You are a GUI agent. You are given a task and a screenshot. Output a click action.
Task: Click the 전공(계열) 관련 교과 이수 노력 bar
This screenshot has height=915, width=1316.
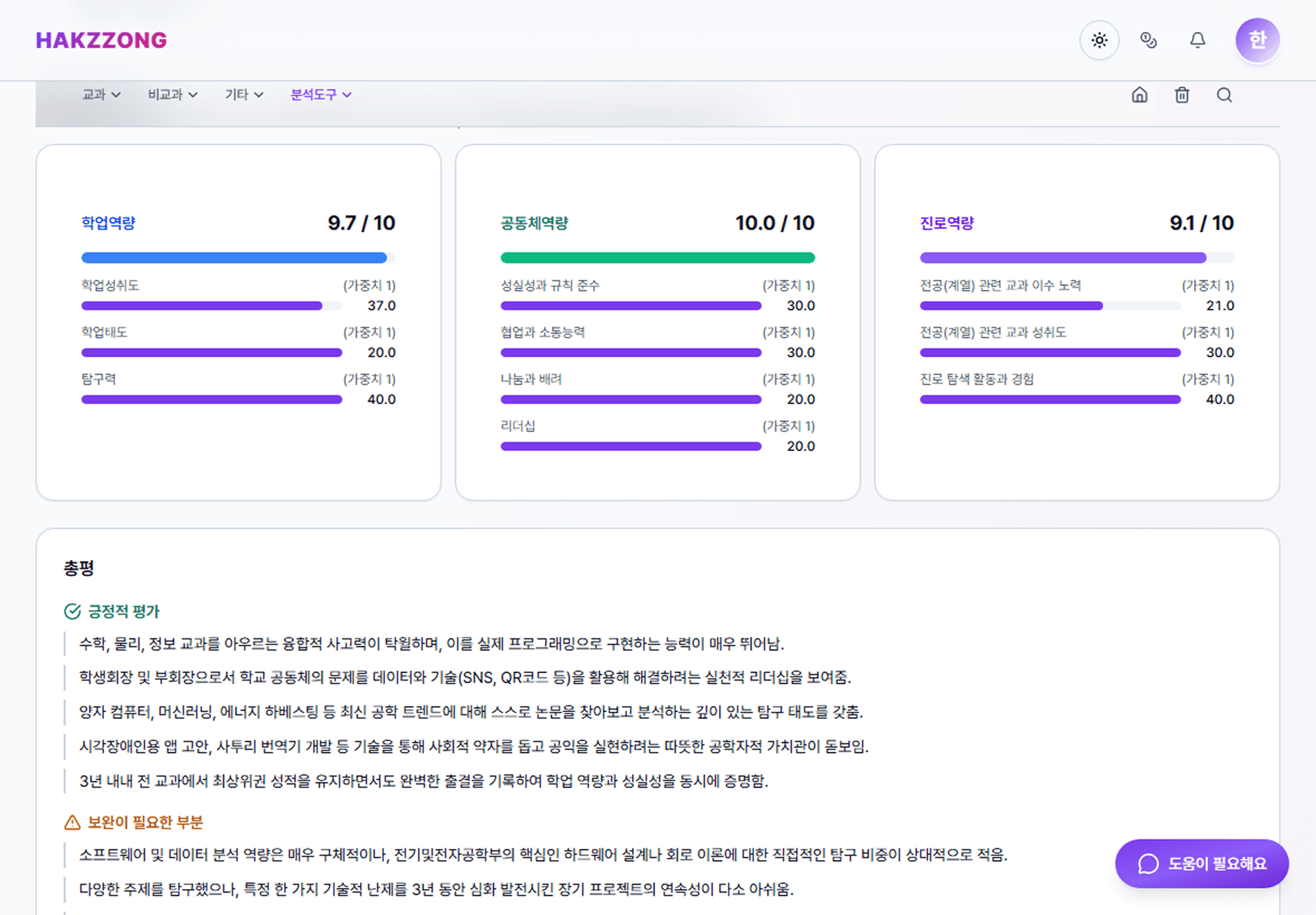(1050, 306)
